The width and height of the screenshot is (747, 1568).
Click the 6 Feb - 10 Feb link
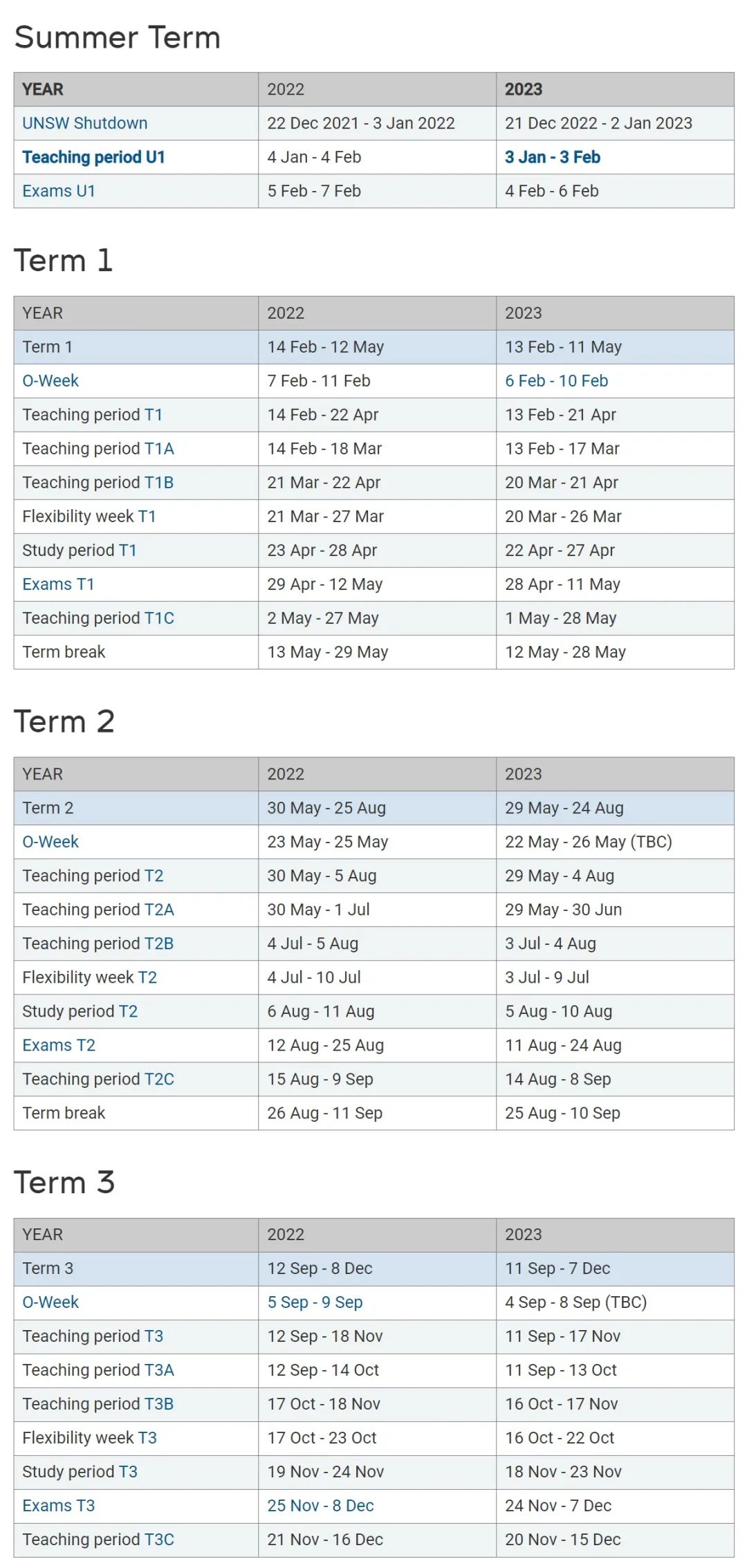pyautogui.click(x=556, y=380)
